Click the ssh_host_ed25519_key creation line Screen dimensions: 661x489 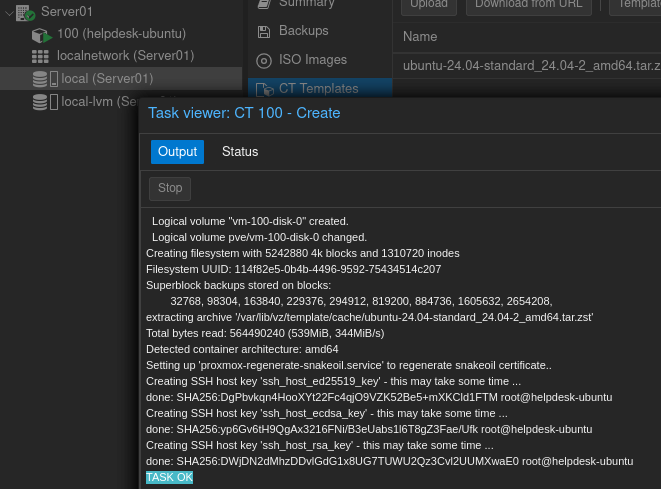coord(333,382)
